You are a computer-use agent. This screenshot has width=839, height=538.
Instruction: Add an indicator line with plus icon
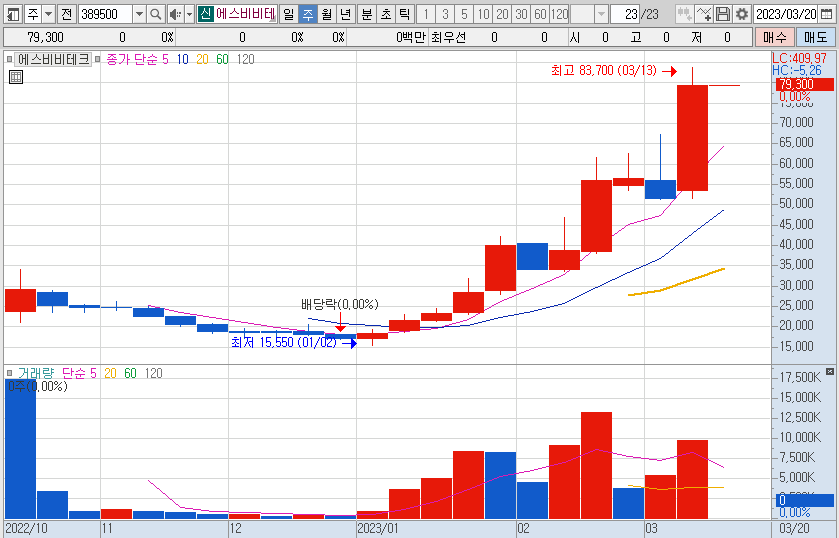[704, 14]
